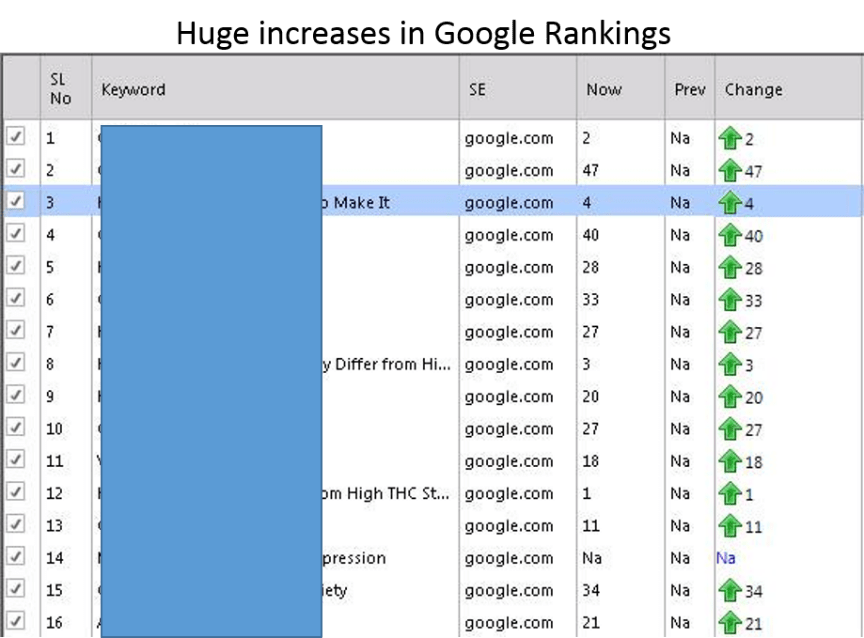864x638 pixels.
Task: Toggle the checkbox for row 2
Action: coord(15,168)
